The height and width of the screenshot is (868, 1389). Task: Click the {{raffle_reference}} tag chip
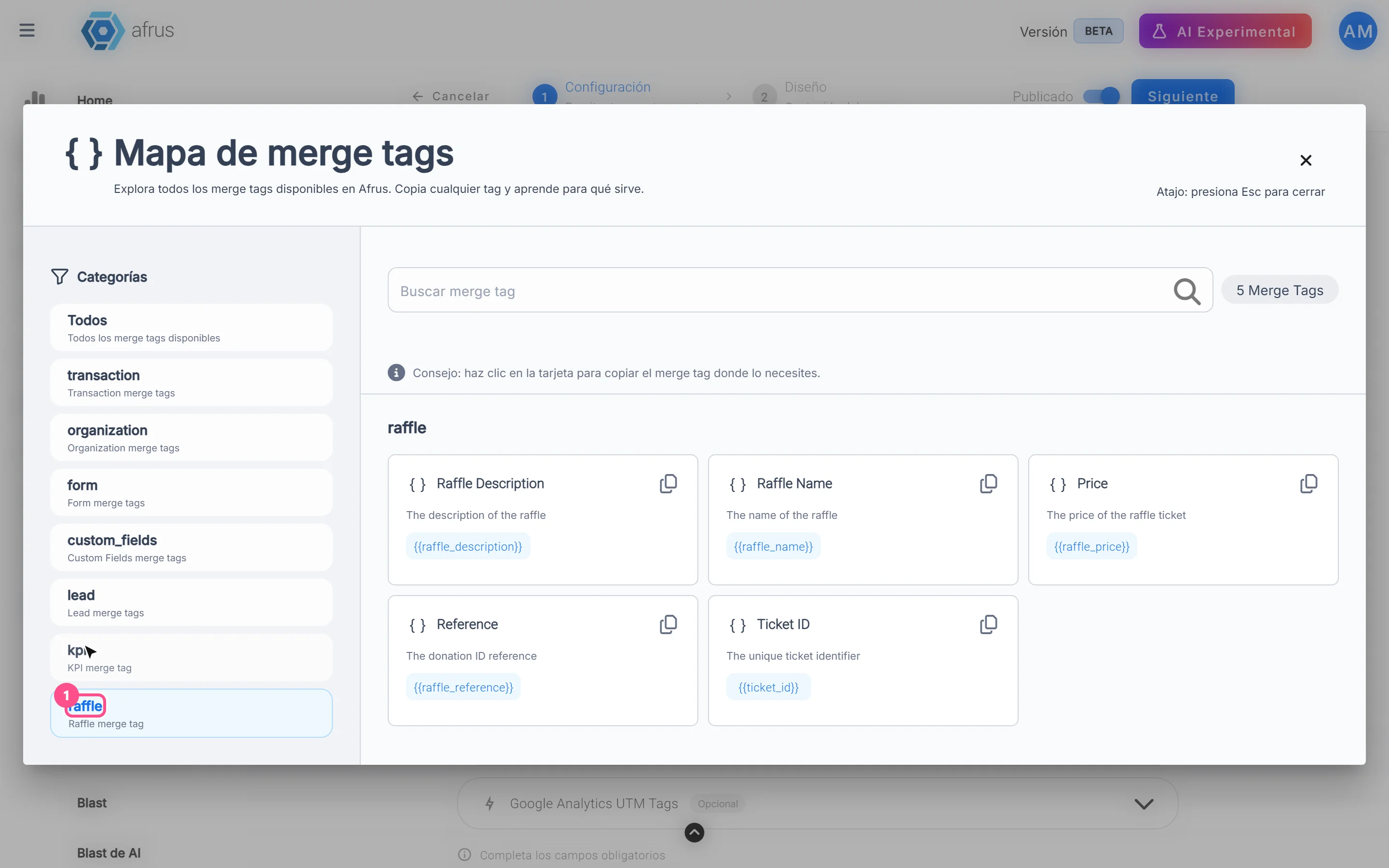(x=463, y=687)
